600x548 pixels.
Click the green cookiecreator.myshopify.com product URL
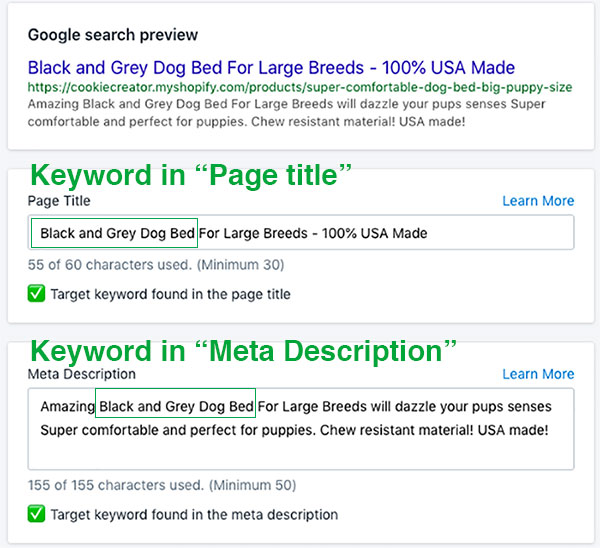click(x=300, y=87)
